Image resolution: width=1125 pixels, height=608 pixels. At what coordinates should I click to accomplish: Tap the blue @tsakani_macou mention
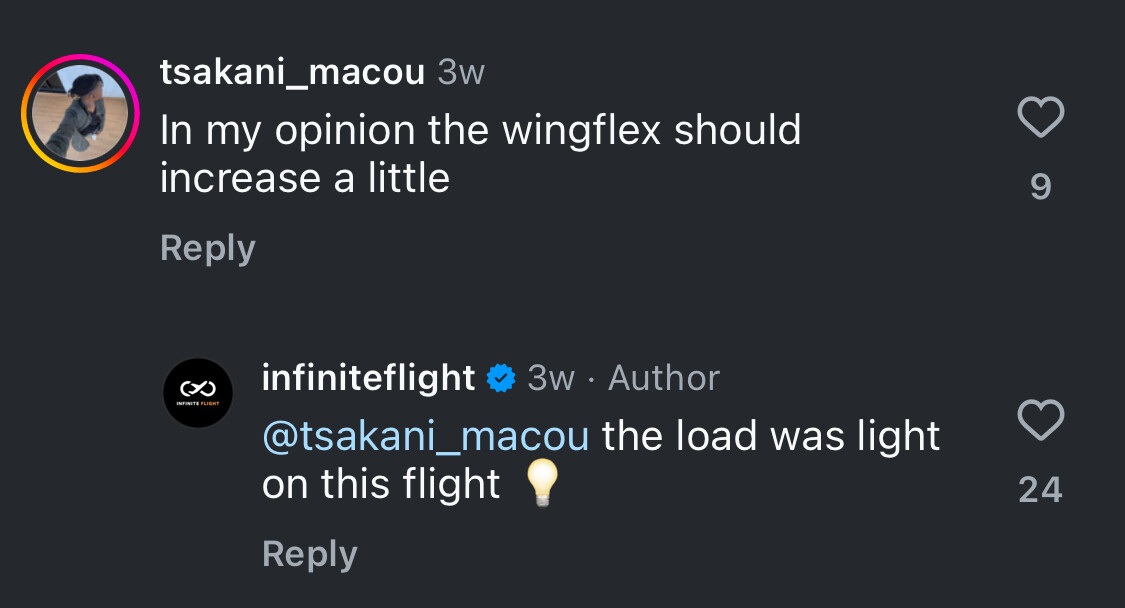tap(425, 436)
